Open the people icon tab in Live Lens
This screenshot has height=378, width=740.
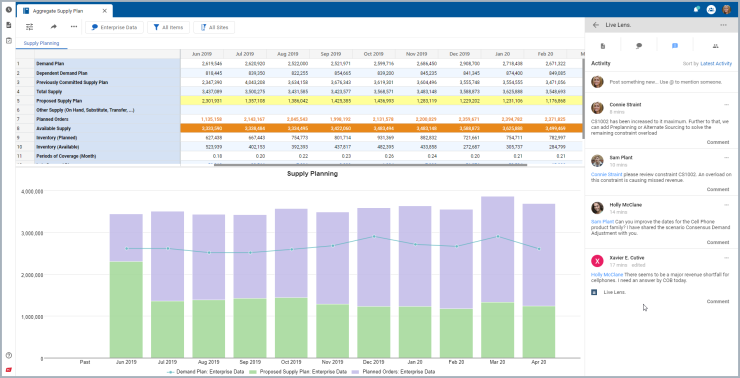point(715,46)
